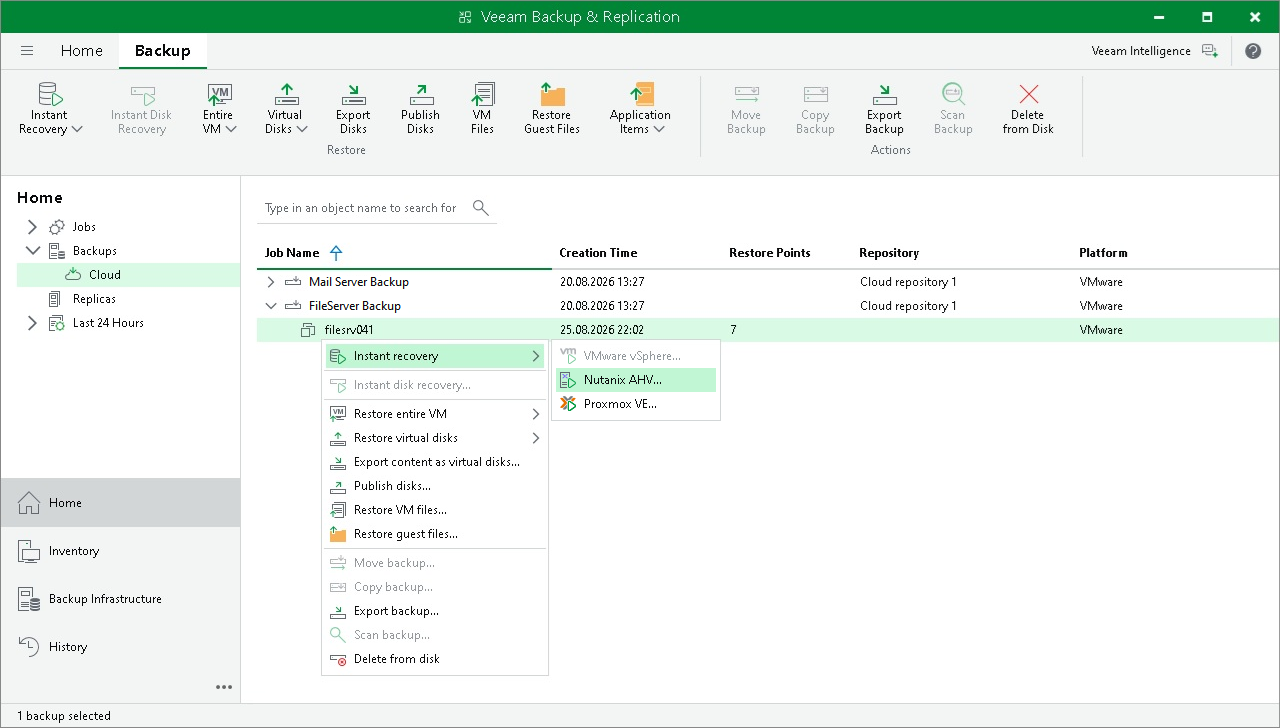The width and height of the screenshot is (1280, 728).
Task: Click the FileServer Backup job name
Action: 355,306
